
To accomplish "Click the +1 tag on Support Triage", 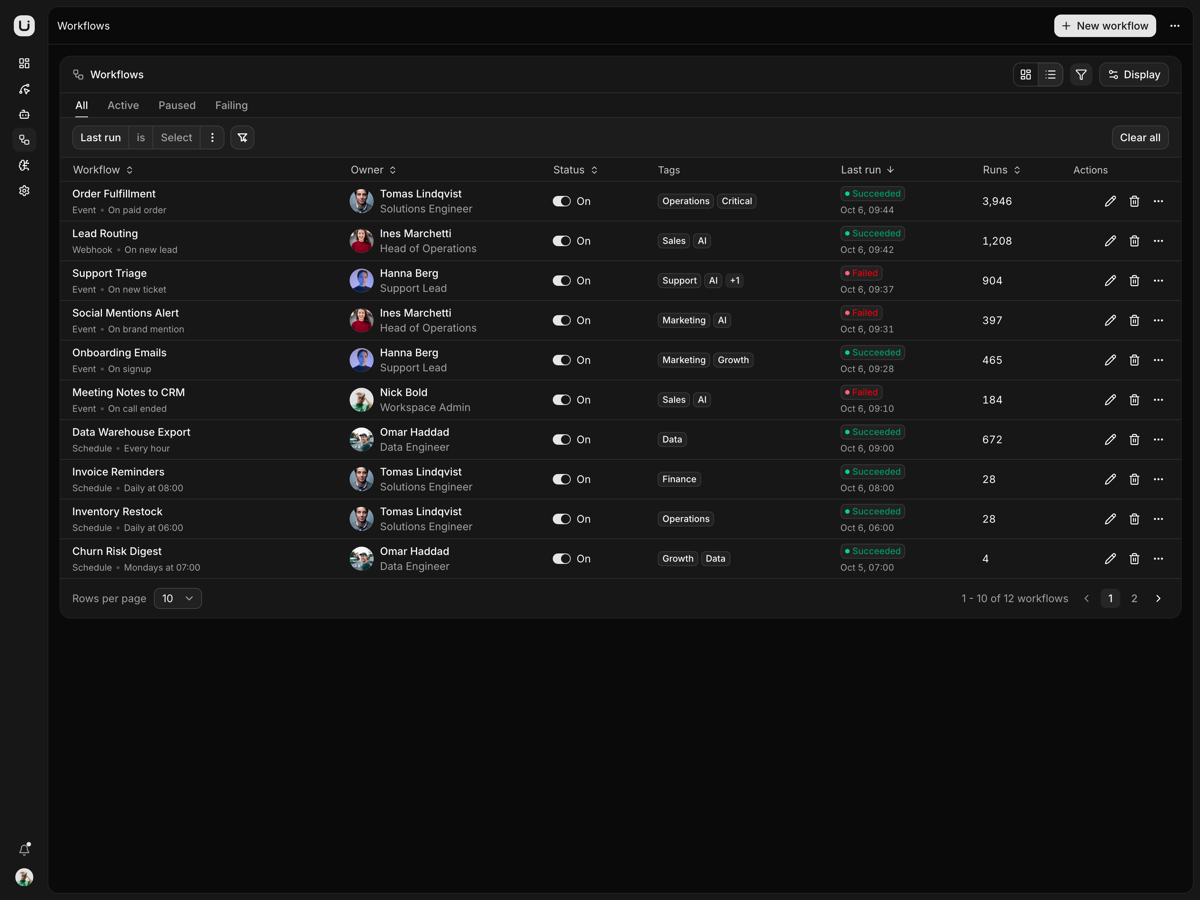I will (x=735, y=281).
